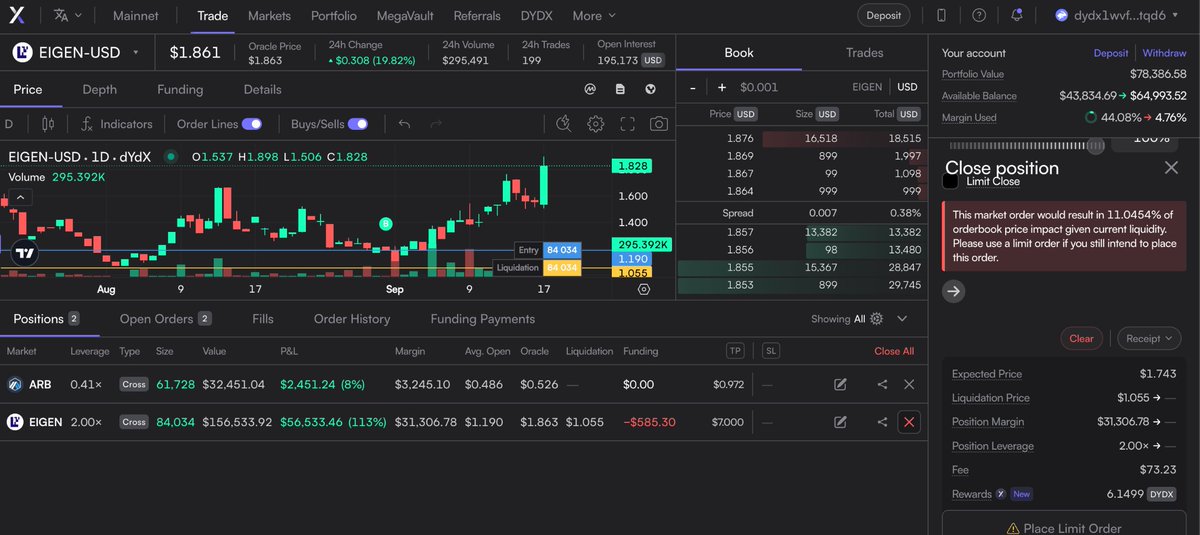The width and height of the screenshot is (1200, 535).
Task: Click the mobile phone icon
Action: 942,15
